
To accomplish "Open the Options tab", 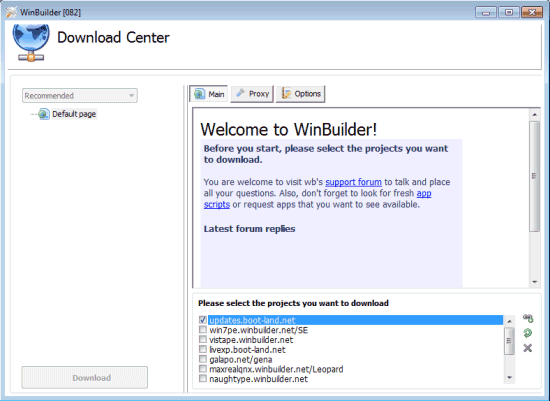I will [x=301, y=94].
